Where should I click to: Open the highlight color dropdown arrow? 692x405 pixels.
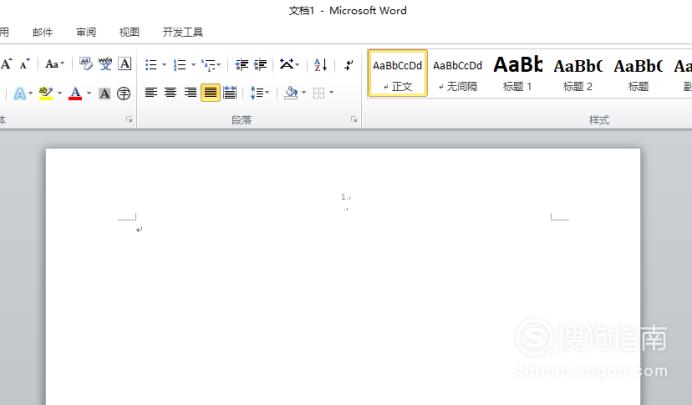(x=59, y=93)
